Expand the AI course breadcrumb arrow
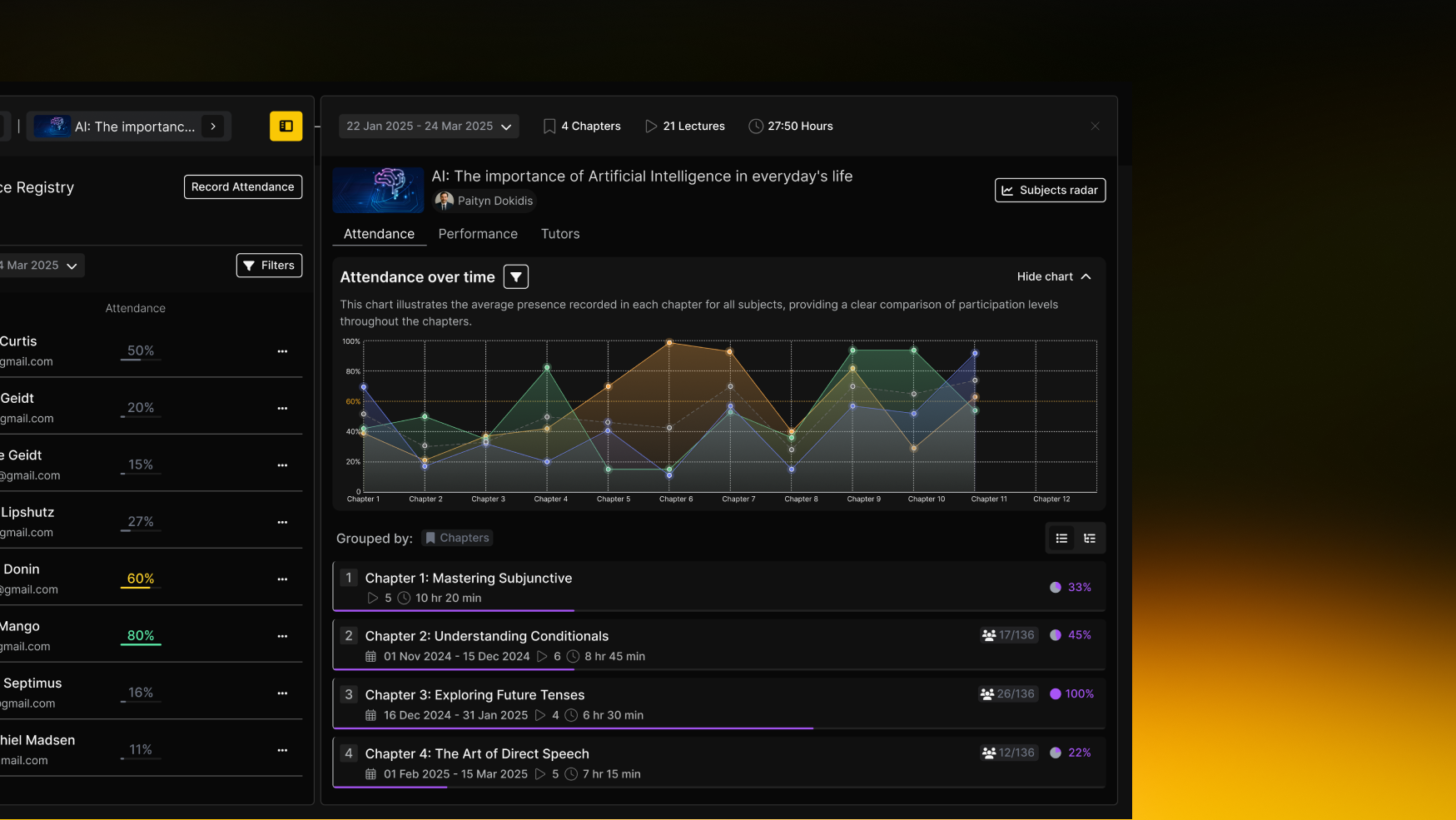 [x=213, y=127]
